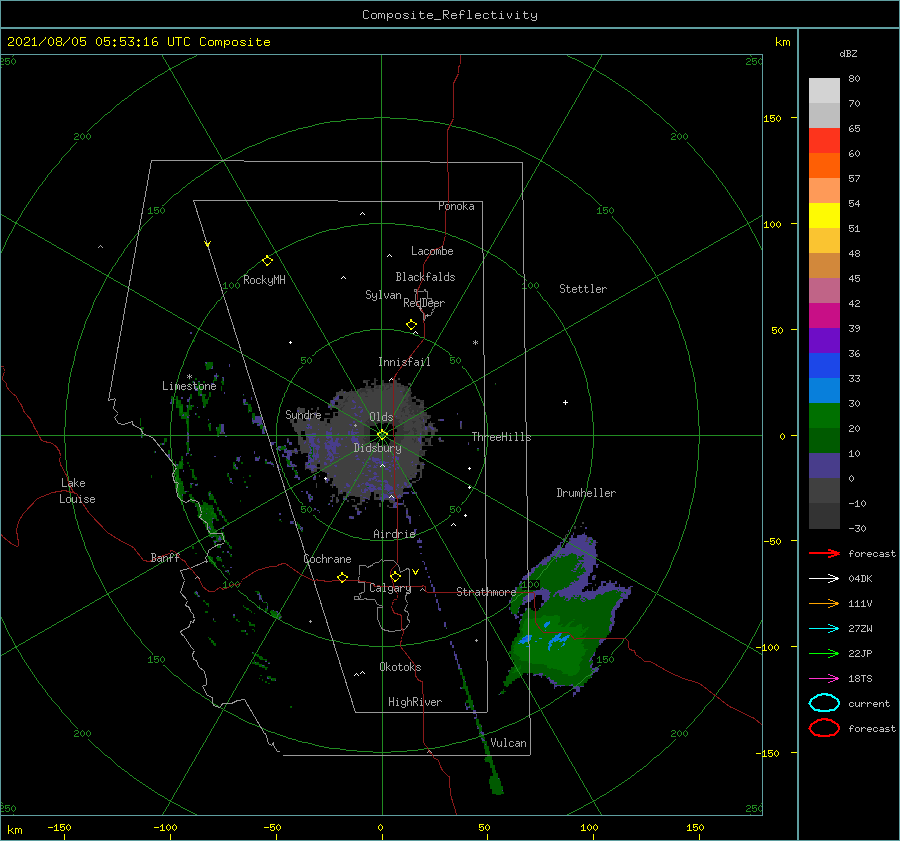
Task: Click the cyan 27ZW arrow in legend
Action: 824,629
